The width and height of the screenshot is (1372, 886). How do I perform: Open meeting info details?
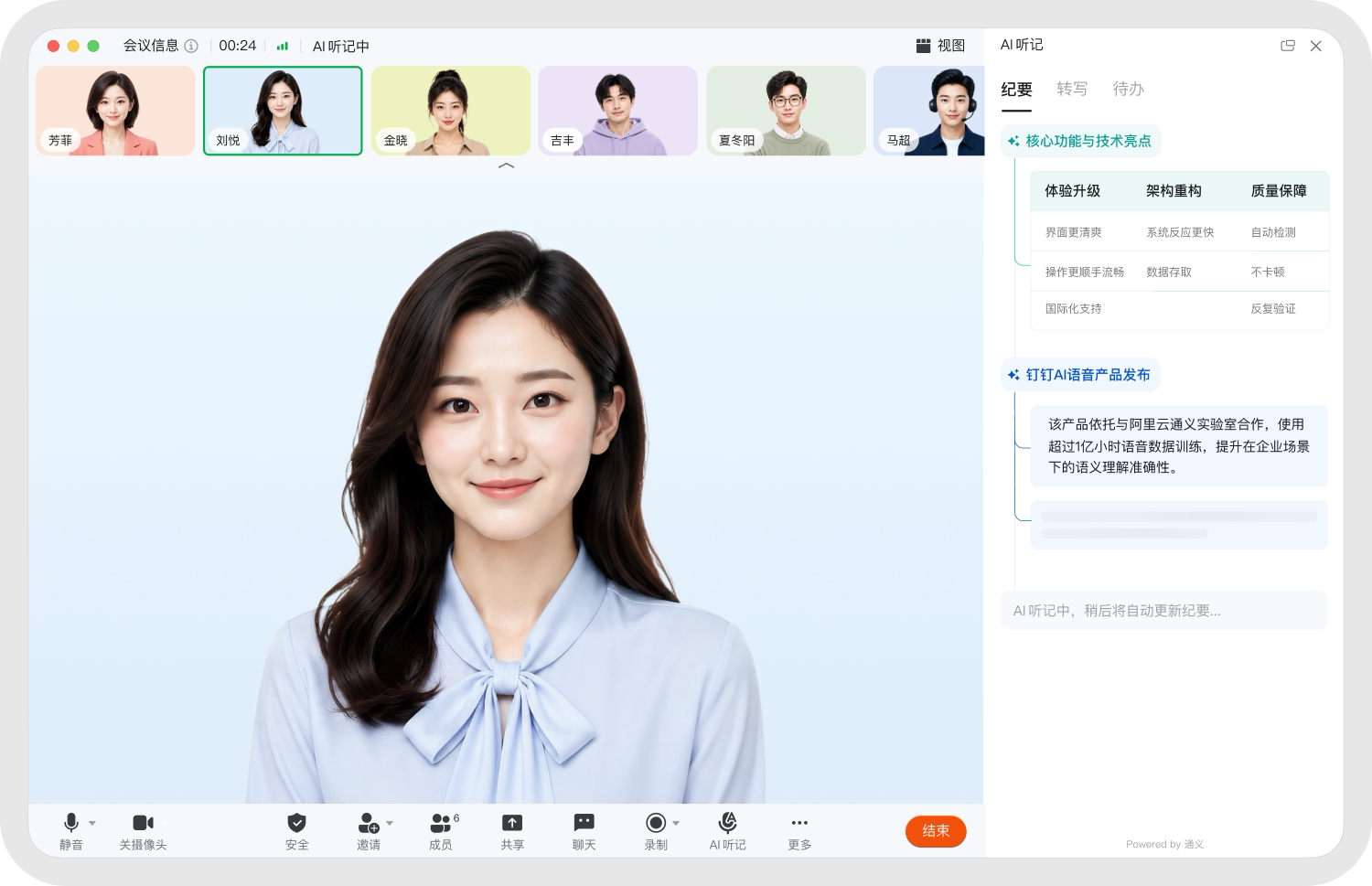pos(160,46)
